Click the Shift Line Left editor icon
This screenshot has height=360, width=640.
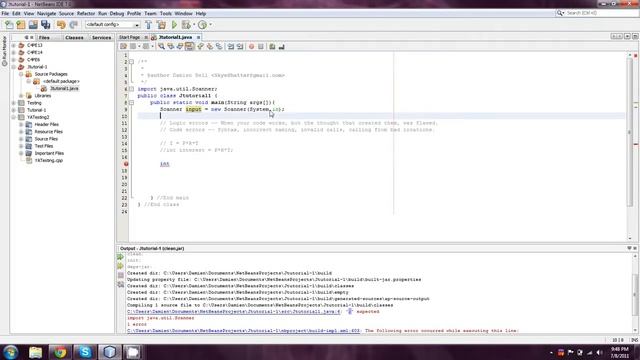pyautogui.click(x=231, y=47)
